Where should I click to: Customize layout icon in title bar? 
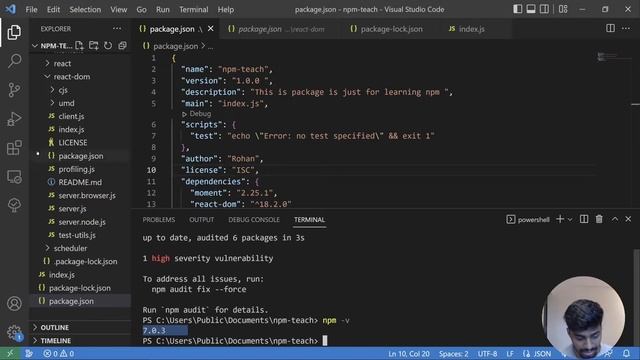point(563,9)
